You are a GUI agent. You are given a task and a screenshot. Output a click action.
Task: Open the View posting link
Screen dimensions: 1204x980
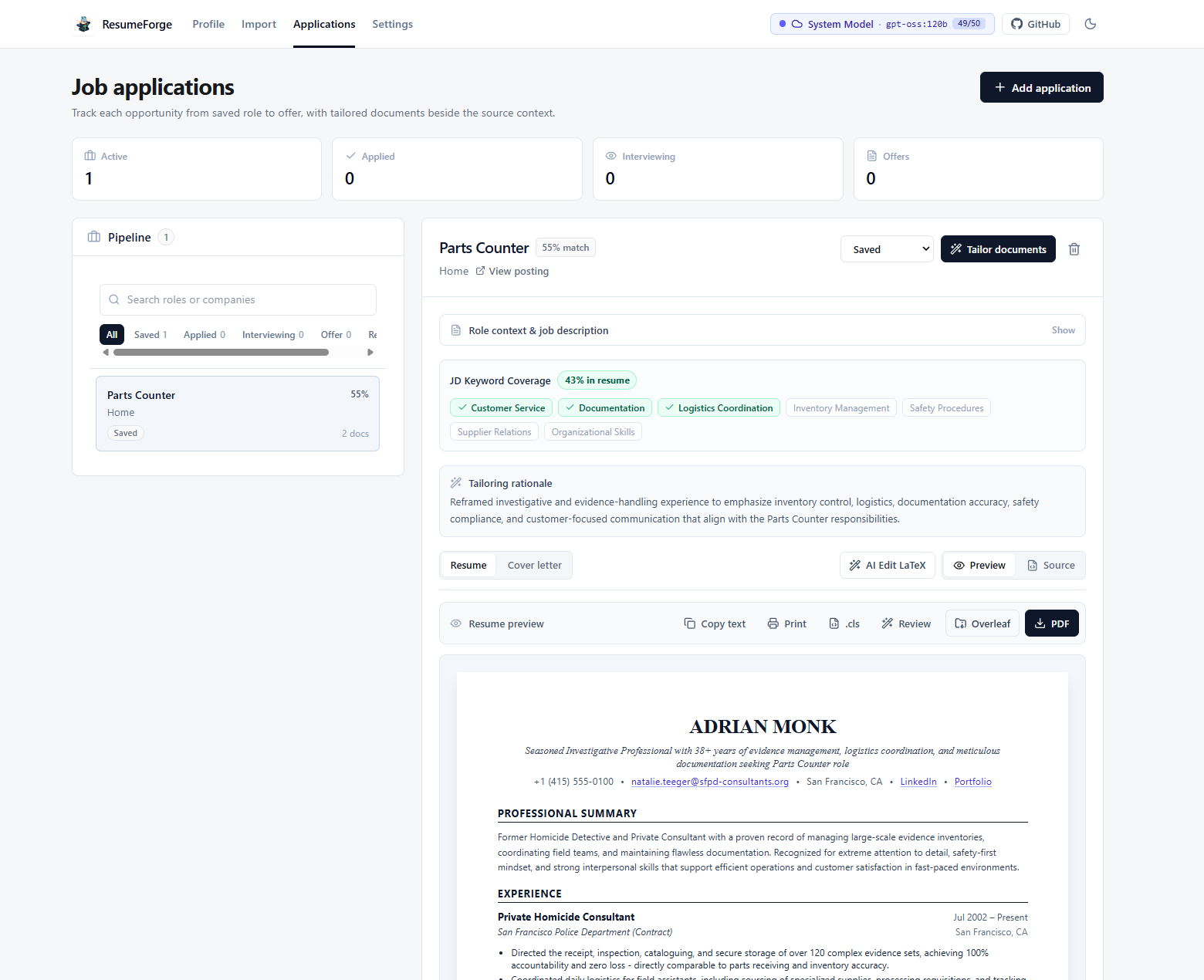[512, 271]
